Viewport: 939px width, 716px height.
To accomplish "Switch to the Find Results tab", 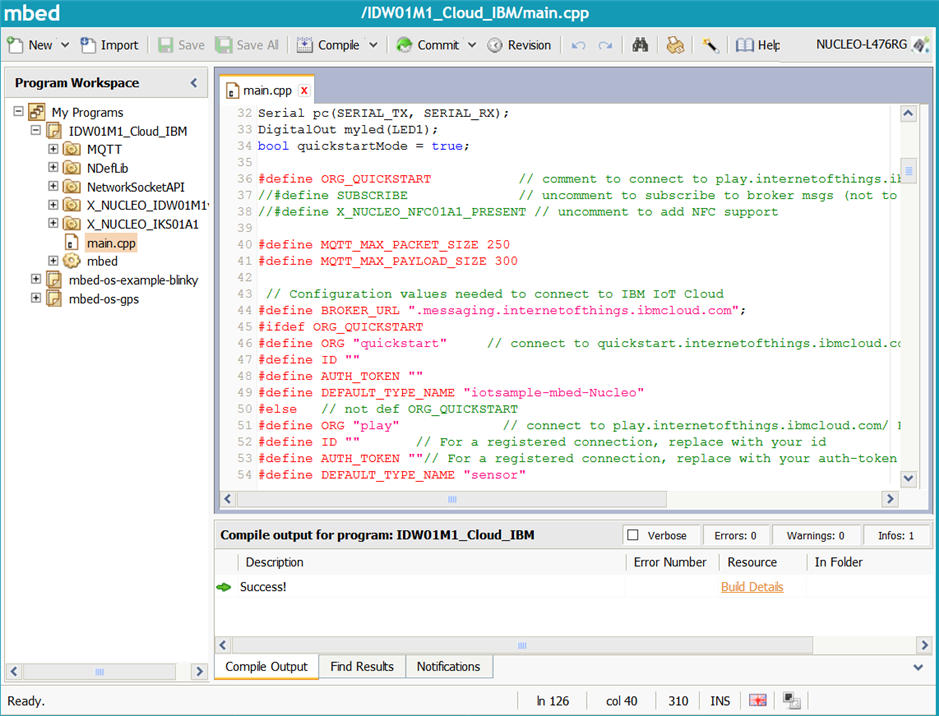I will (x=361, y=667).
